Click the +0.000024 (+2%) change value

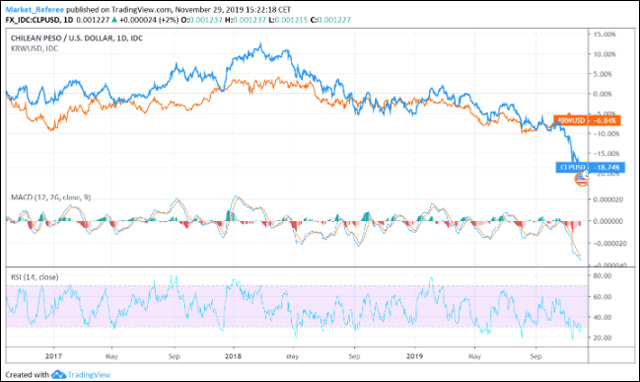(149, 20)
